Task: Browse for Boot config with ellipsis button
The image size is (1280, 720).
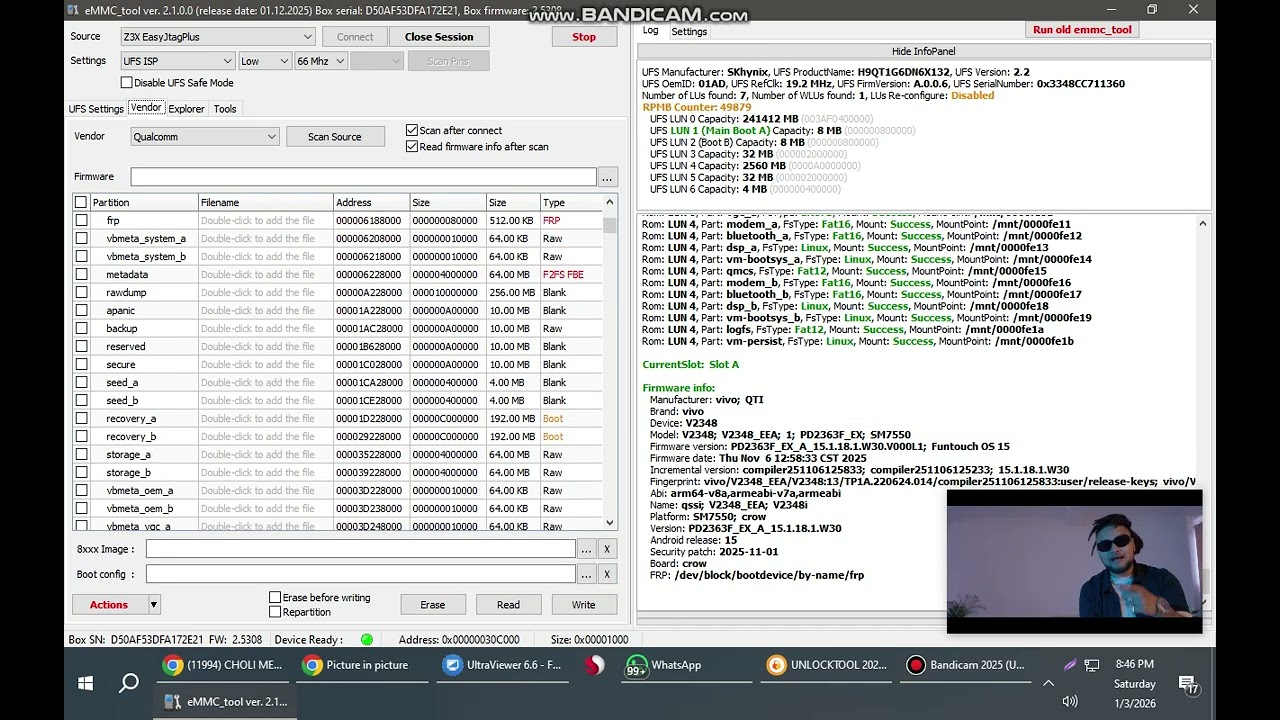Action: [586, 574]
